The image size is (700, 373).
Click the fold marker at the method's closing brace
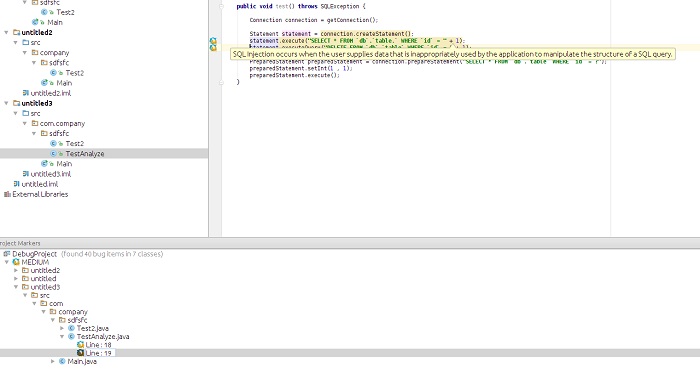click(x=221, y=82)
